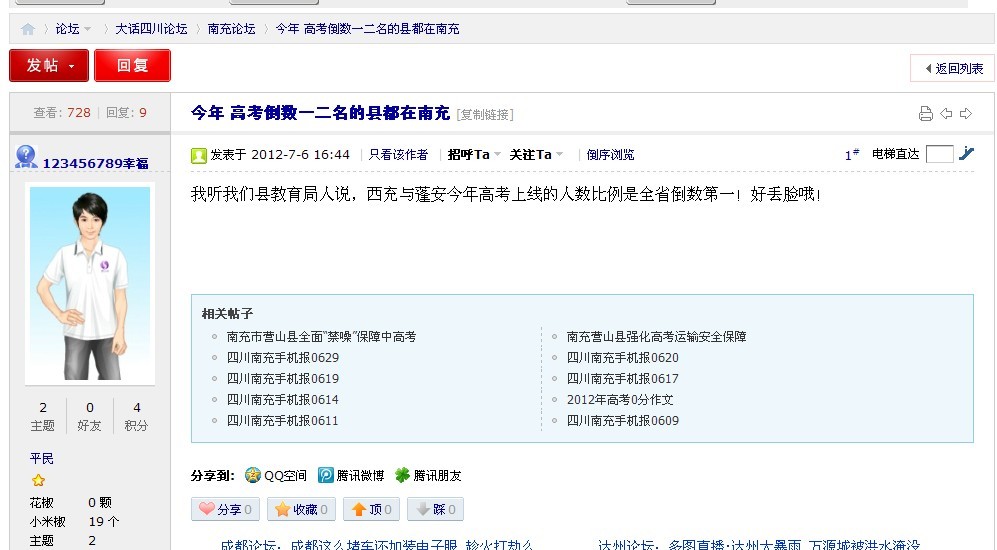Click the 返回列表 button
This screenshot has width=997, height=550.
point(952,68)
